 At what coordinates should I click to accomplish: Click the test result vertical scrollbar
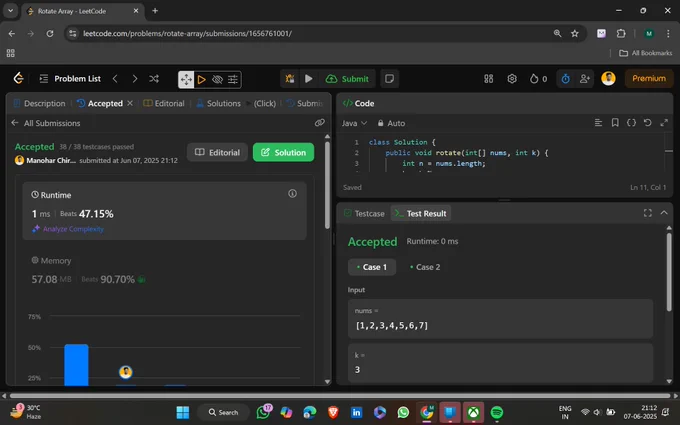669,271
